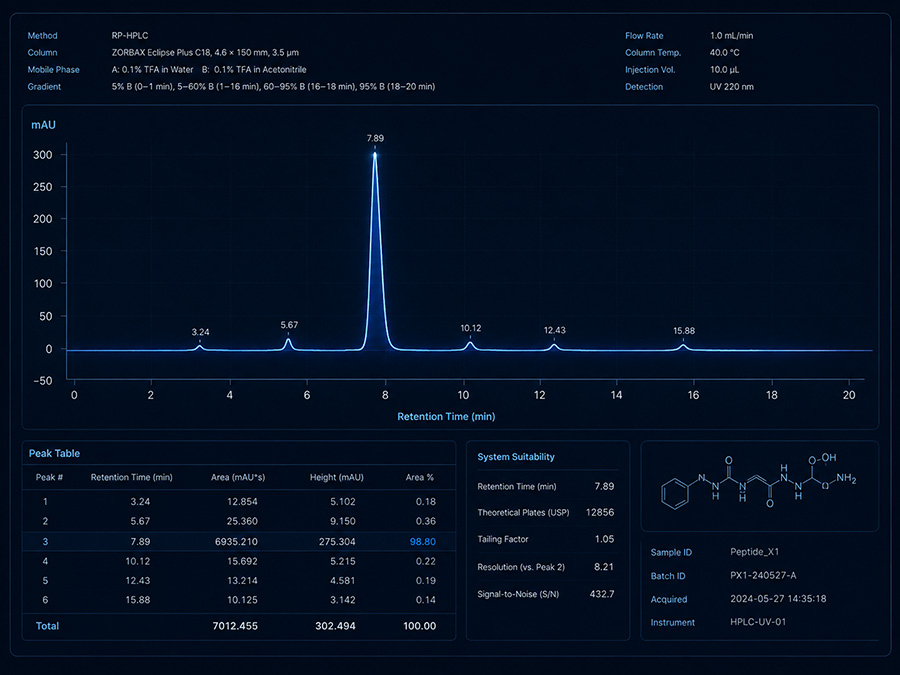Click the 'Retention Time (min)' x-axis title

coord(446,417)
